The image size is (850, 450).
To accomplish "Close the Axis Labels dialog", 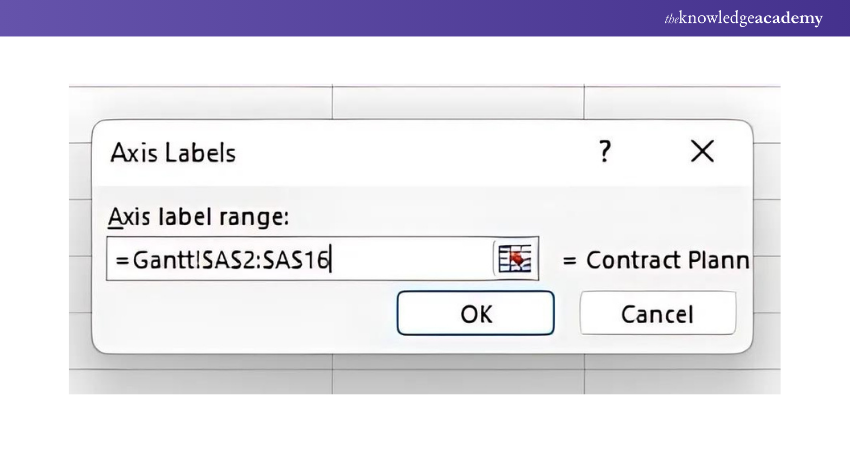I will 703,153.
